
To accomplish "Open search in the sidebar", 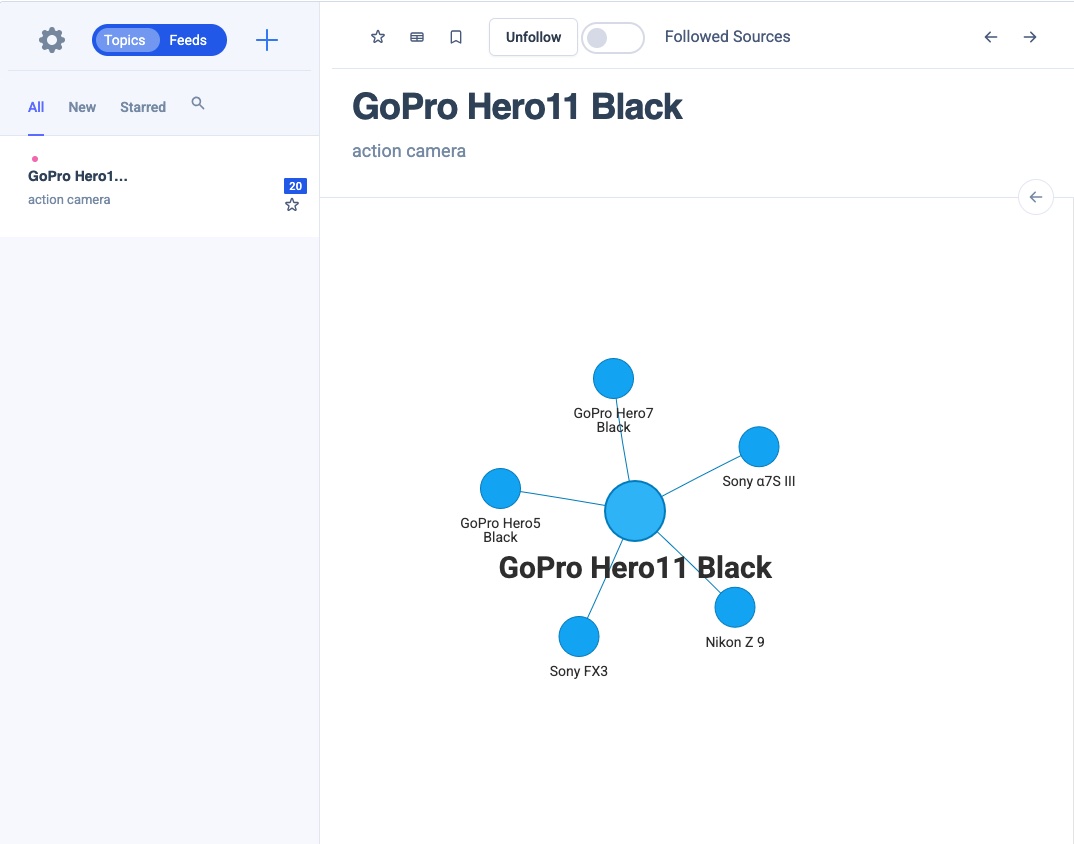I will 198,103.
